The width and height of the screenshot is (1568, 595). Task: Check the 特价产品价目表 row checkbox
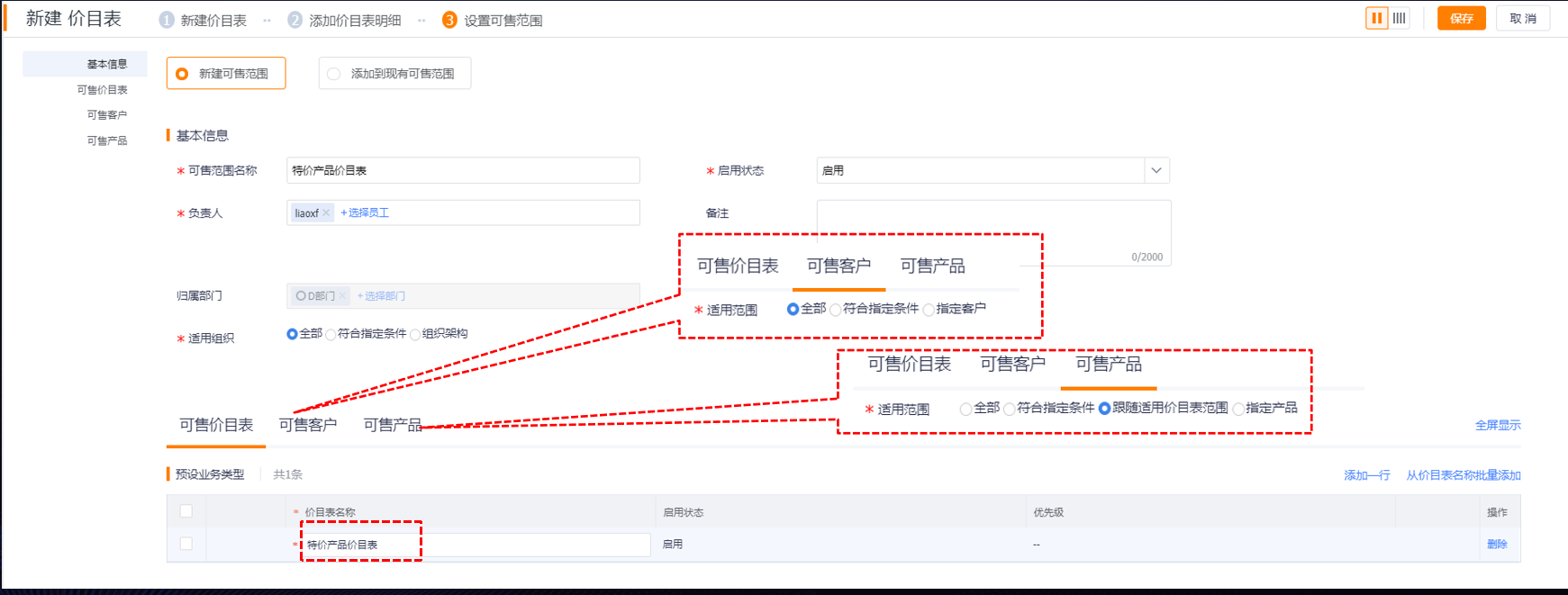[186, 544]
